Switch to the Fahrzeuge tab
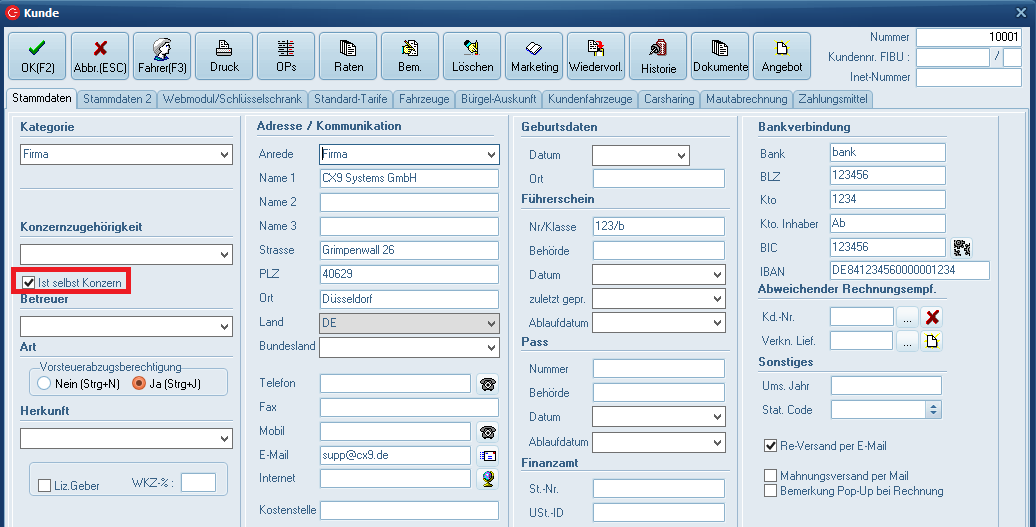Viewport: 1036px width, 527px height. [x=424, y=99]
